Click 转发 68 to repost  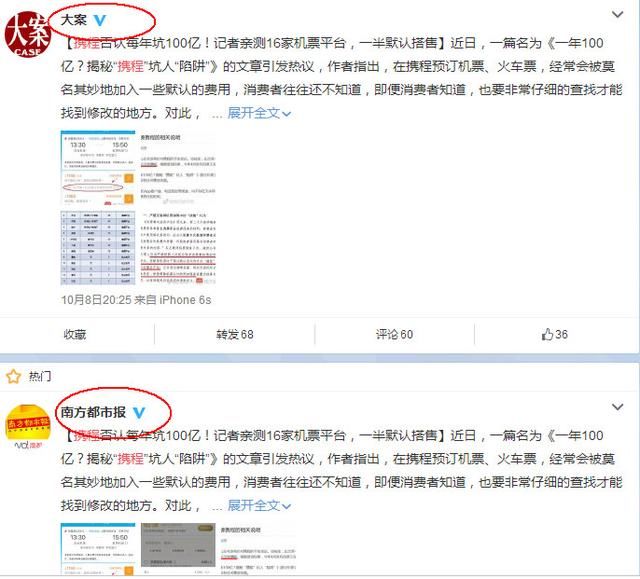235,335
